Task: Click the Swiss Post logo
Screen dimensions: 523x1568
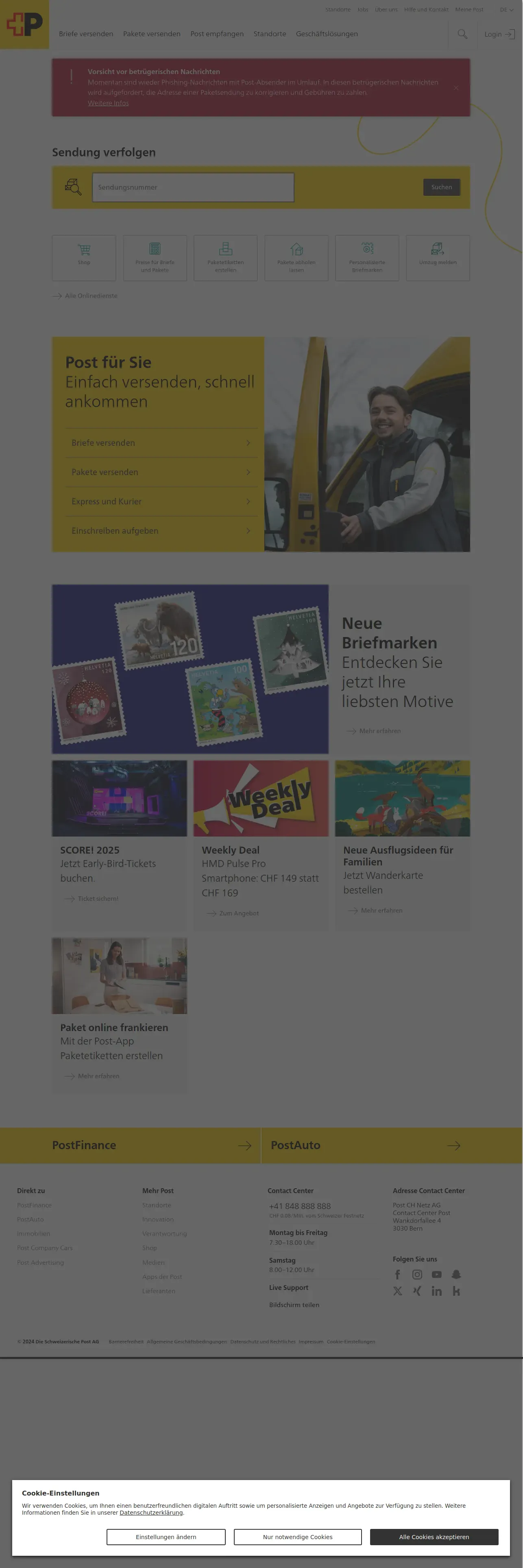Action: click(x=24, y=24)
